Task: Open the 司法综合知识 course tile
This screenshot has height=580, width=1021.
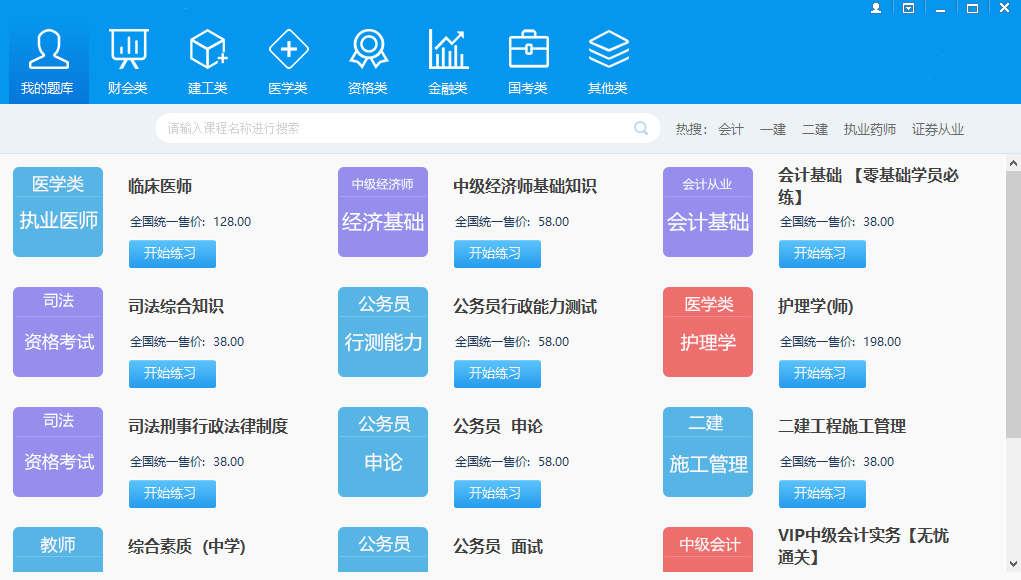Action: point(58,332)
